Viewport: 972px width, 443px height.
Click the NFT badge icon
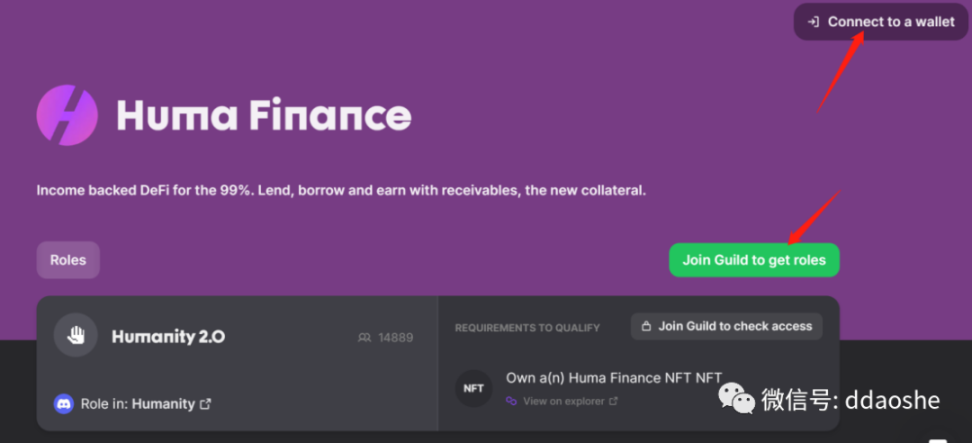pos(473,388)
